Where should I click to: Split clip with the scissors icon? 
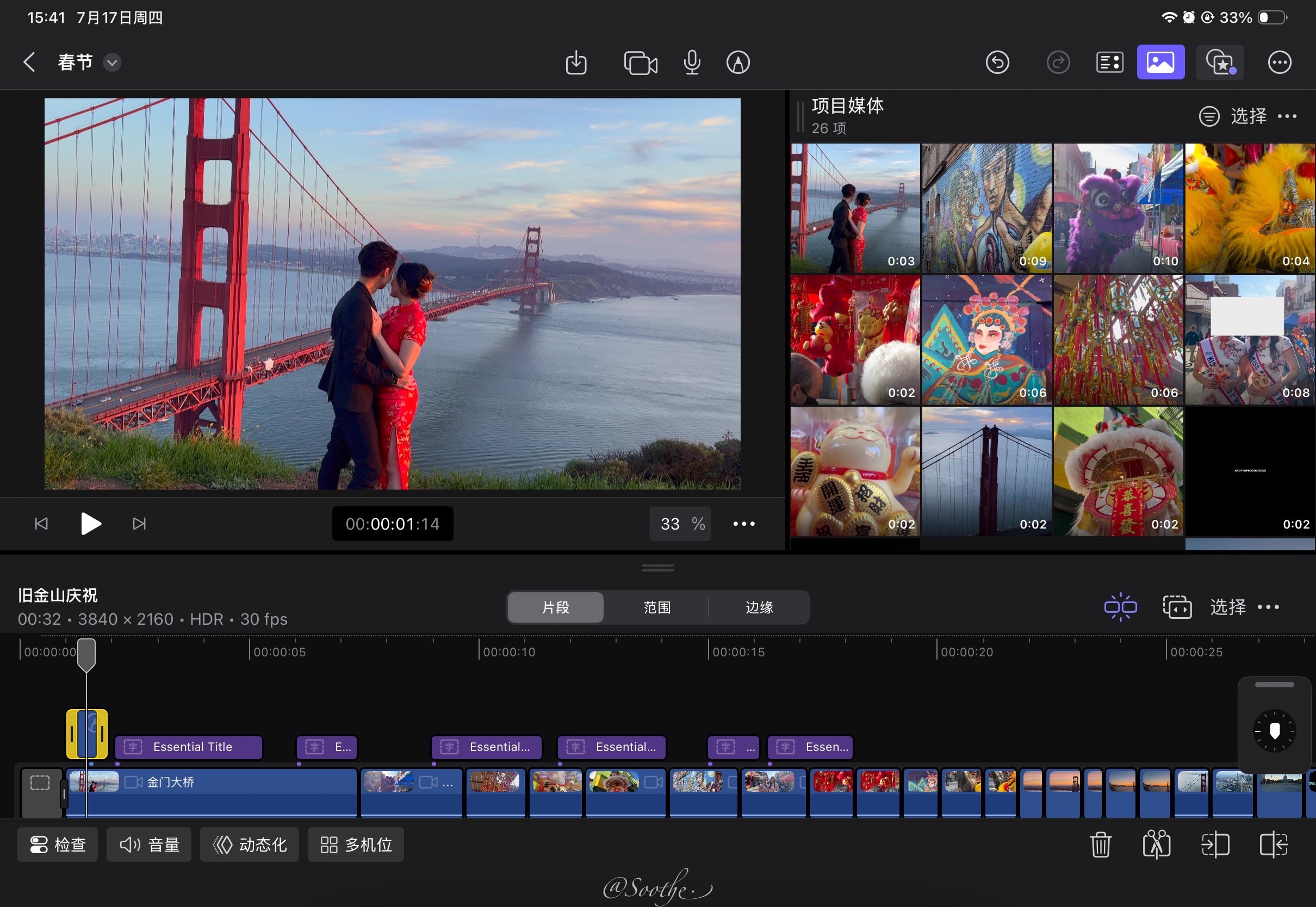pos(1156,844)
